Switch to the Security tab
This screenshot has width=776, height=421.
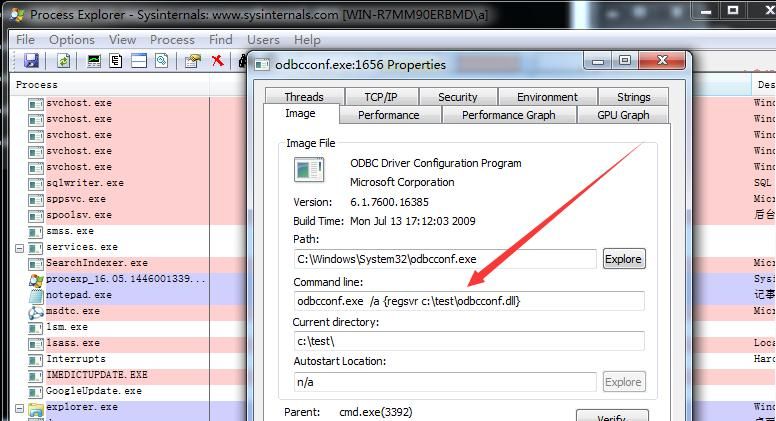point(458,96)
